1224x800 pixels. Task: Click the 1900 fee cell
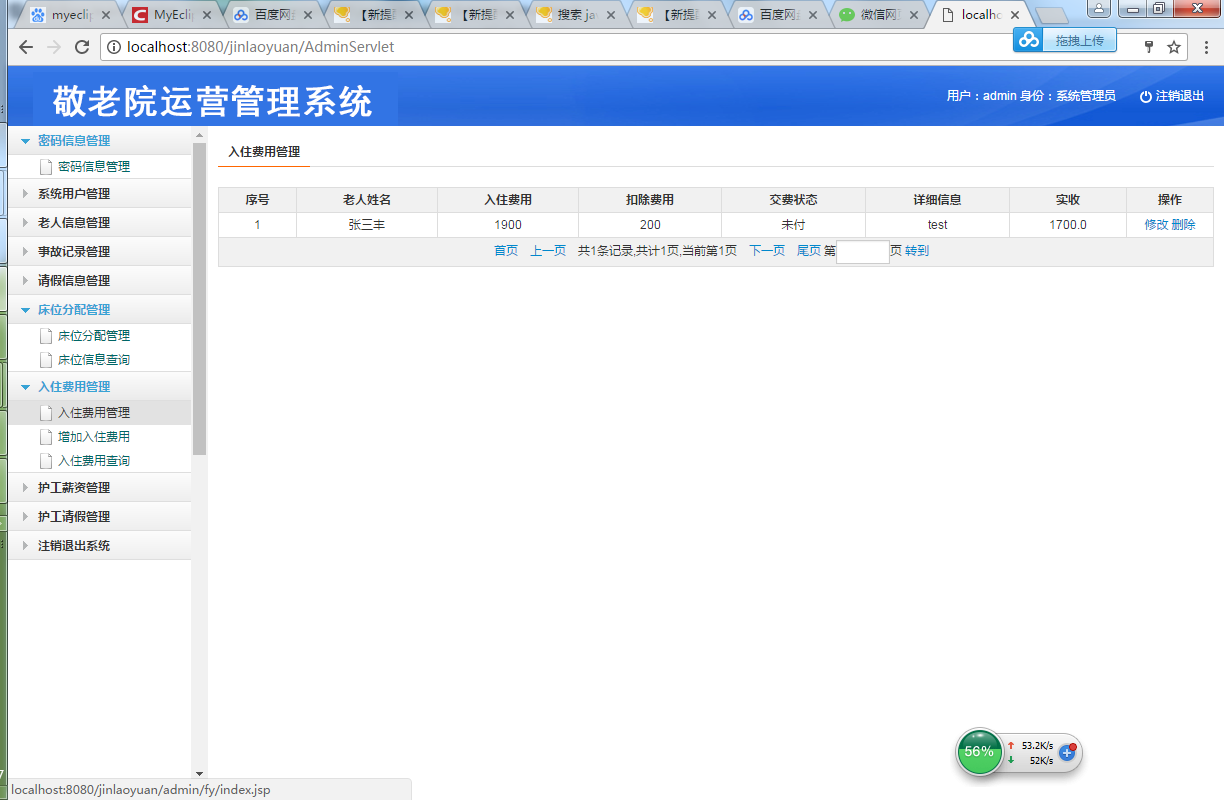(x=508, y=225)
